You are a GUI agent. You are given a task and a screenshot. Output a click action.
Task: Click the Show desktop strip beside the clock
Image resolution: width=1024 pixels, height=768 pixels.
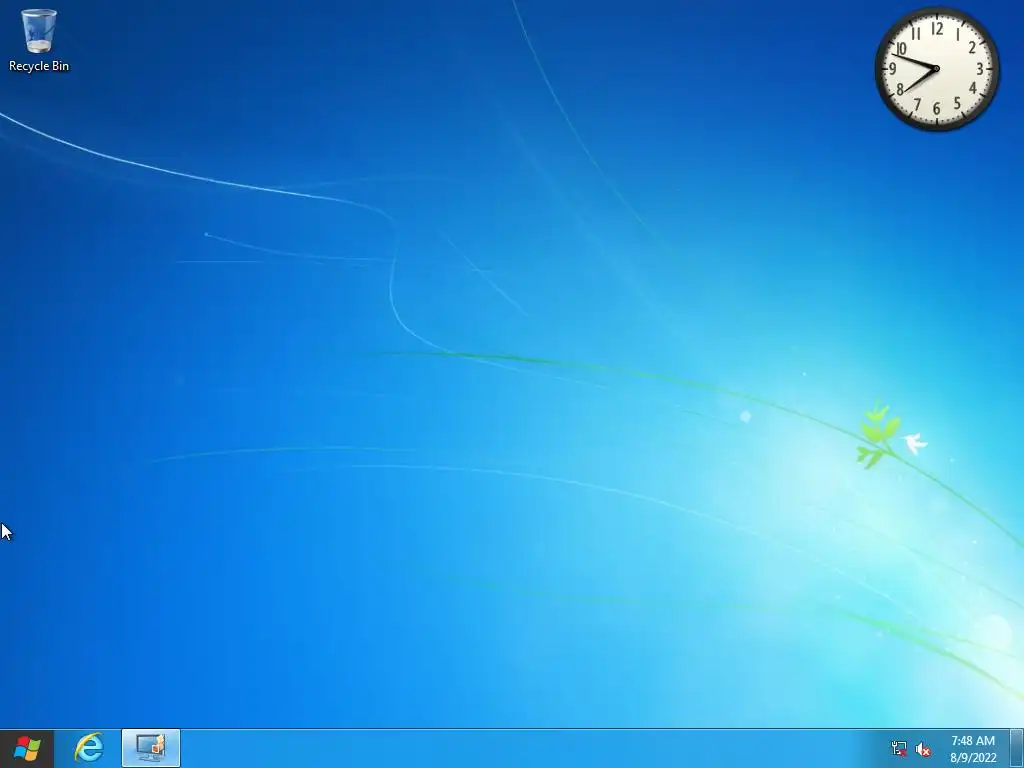tap(1016, 748)
